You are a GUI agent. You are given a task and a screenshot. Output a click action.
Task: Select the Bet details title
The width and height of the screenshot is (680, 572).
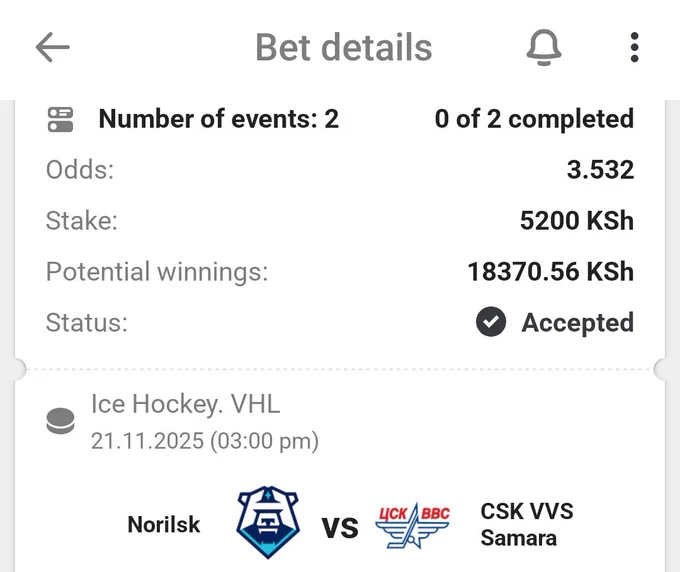[x=343, y=47]
